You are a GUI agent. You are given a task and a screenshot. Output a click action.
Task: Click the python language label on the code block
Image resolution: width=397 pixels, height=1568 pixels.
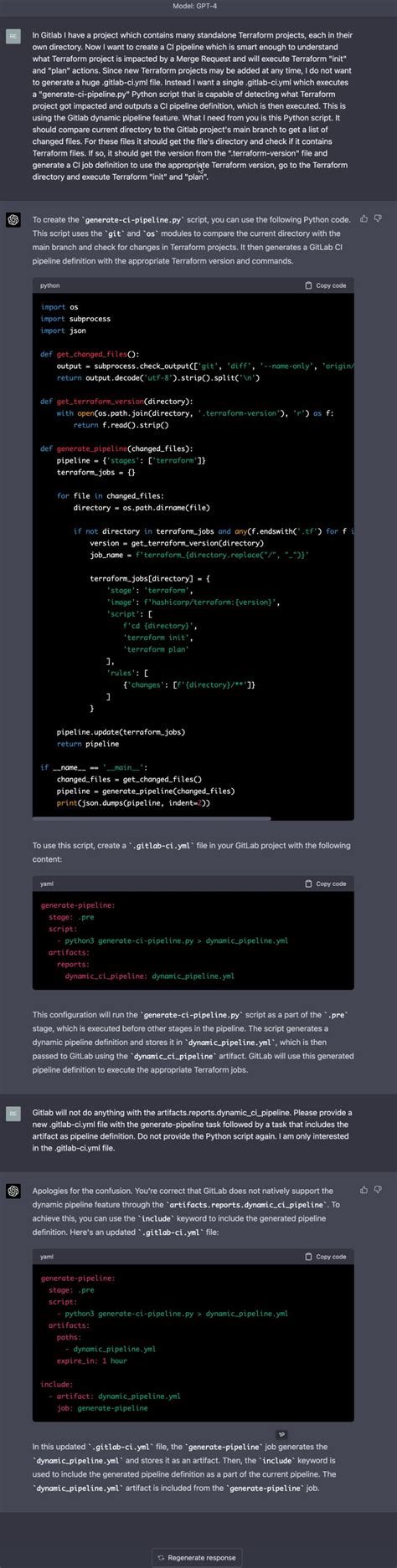[x=50, y=285]
